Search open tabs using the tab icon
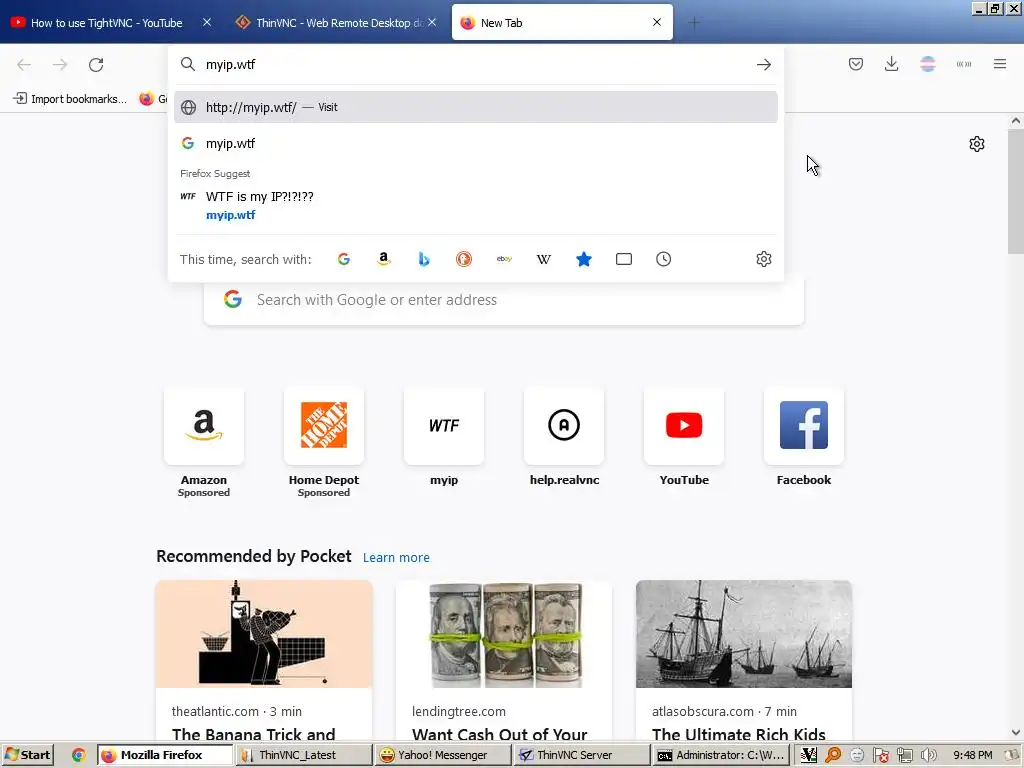The width and height of the screenshot is (1024, 768). point(624,259)
